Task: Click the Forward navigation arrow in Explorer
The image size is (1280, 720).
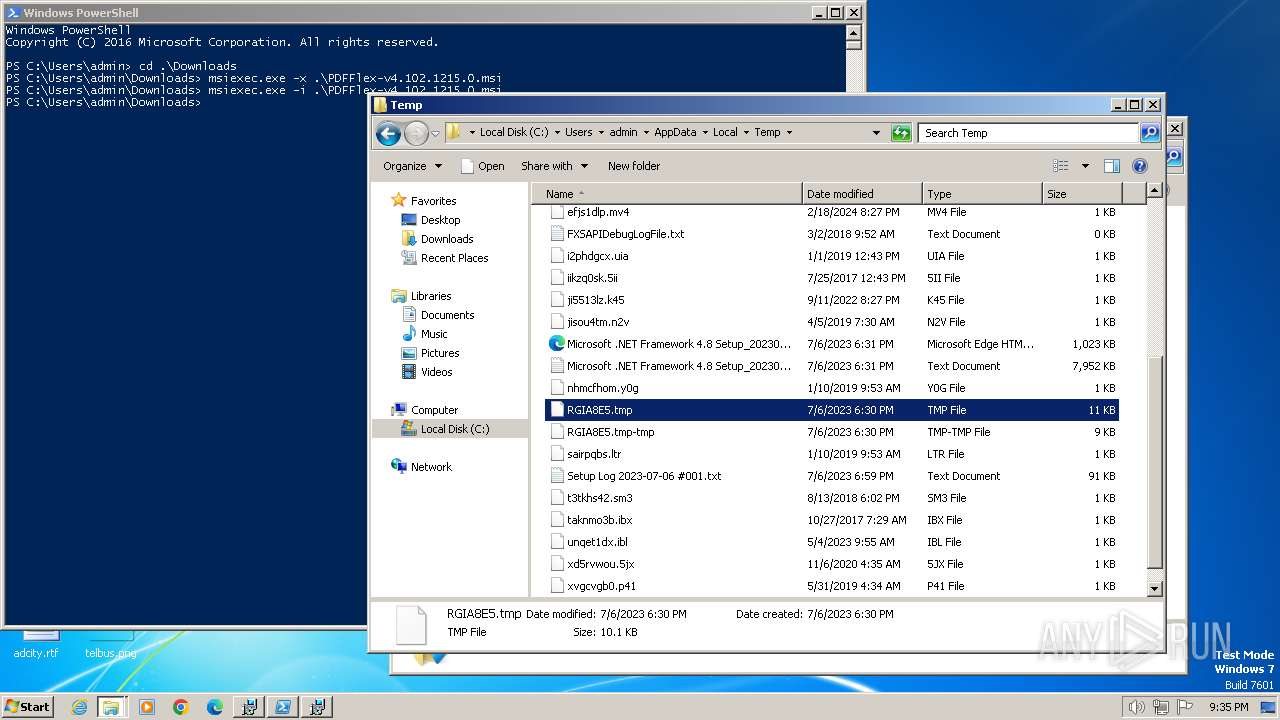Action: (x=416, y=133)
